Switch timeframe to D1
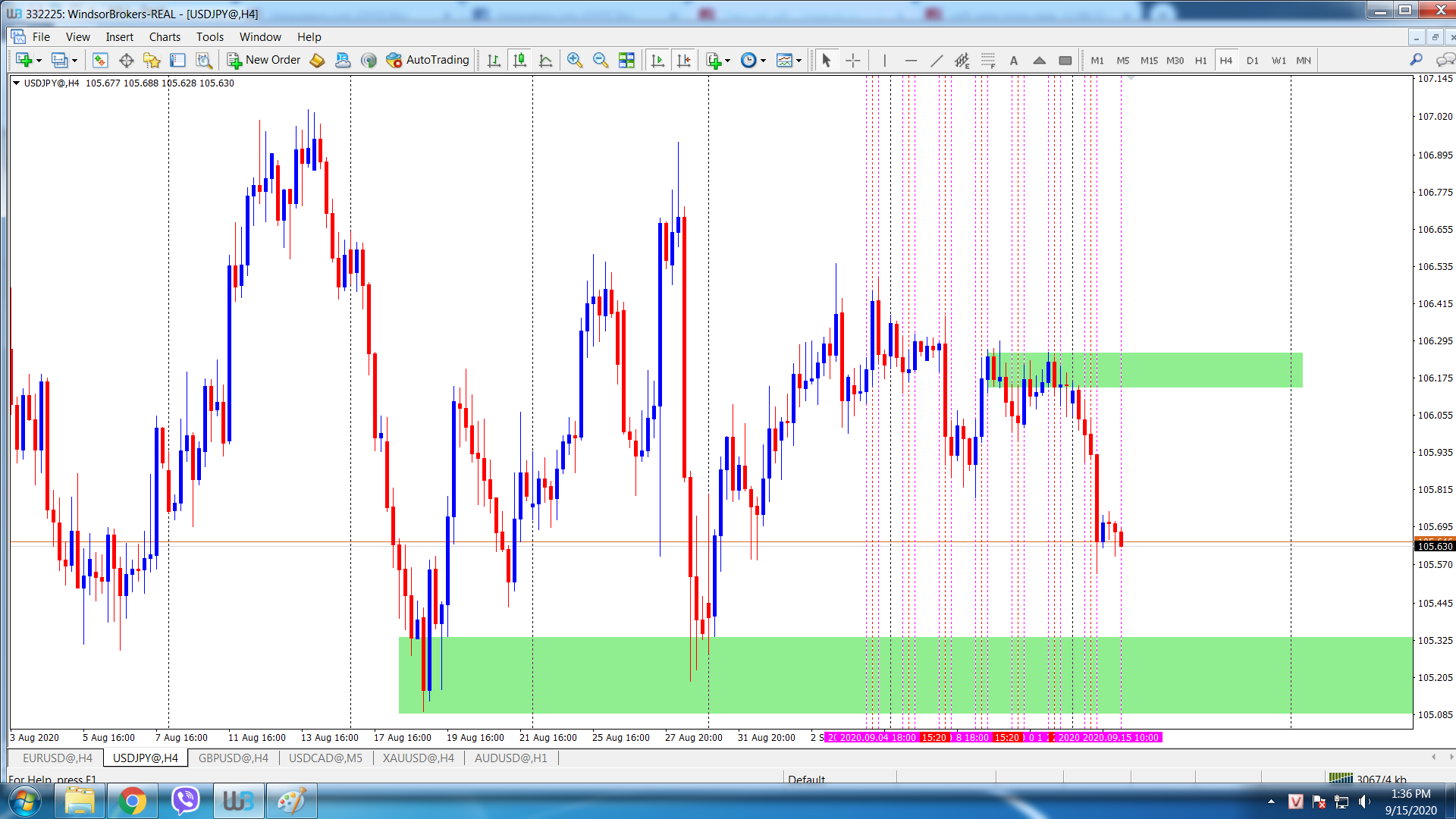 1252,61
